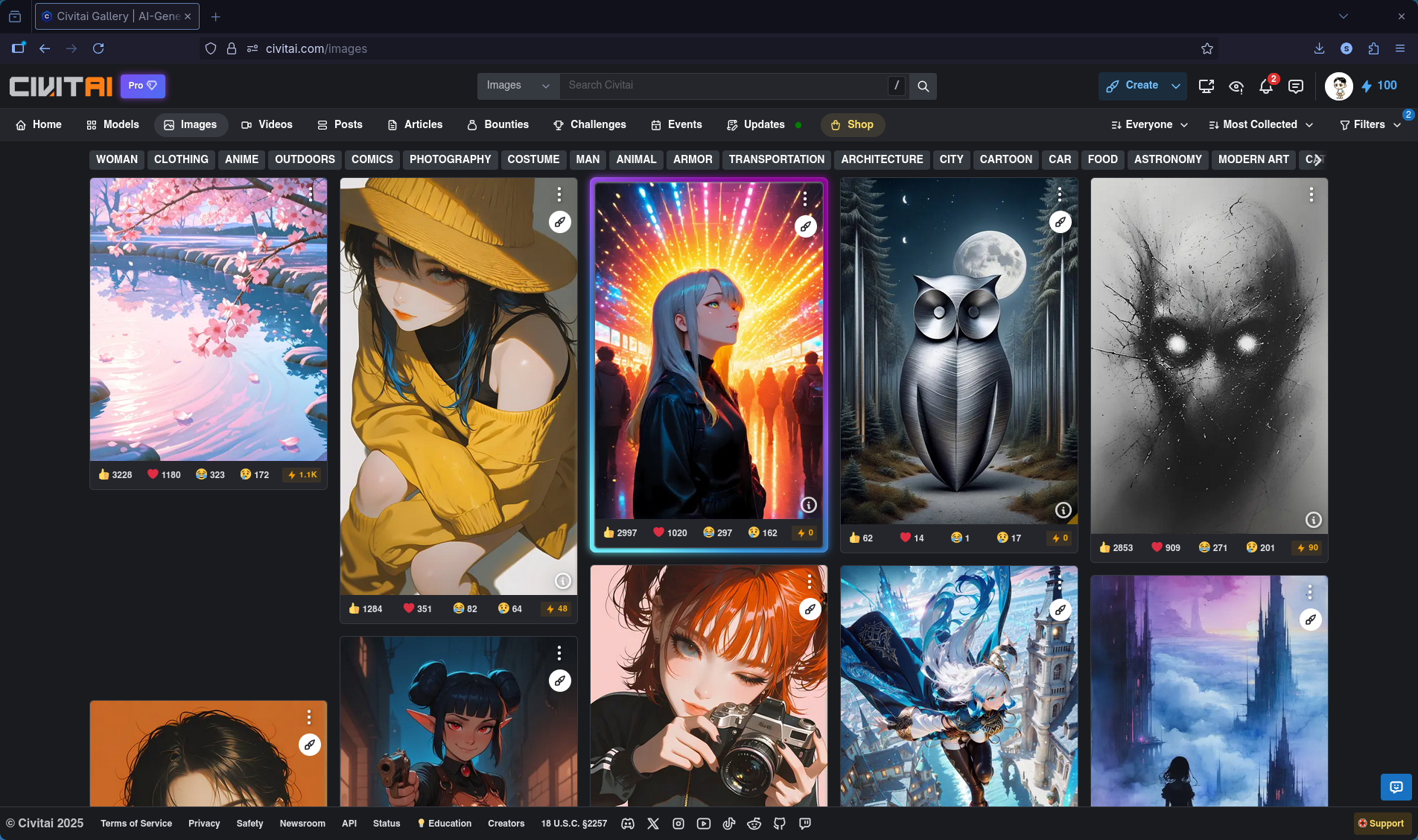
Task: Open the notifications bell
Action: click(x=1265, y=86)
